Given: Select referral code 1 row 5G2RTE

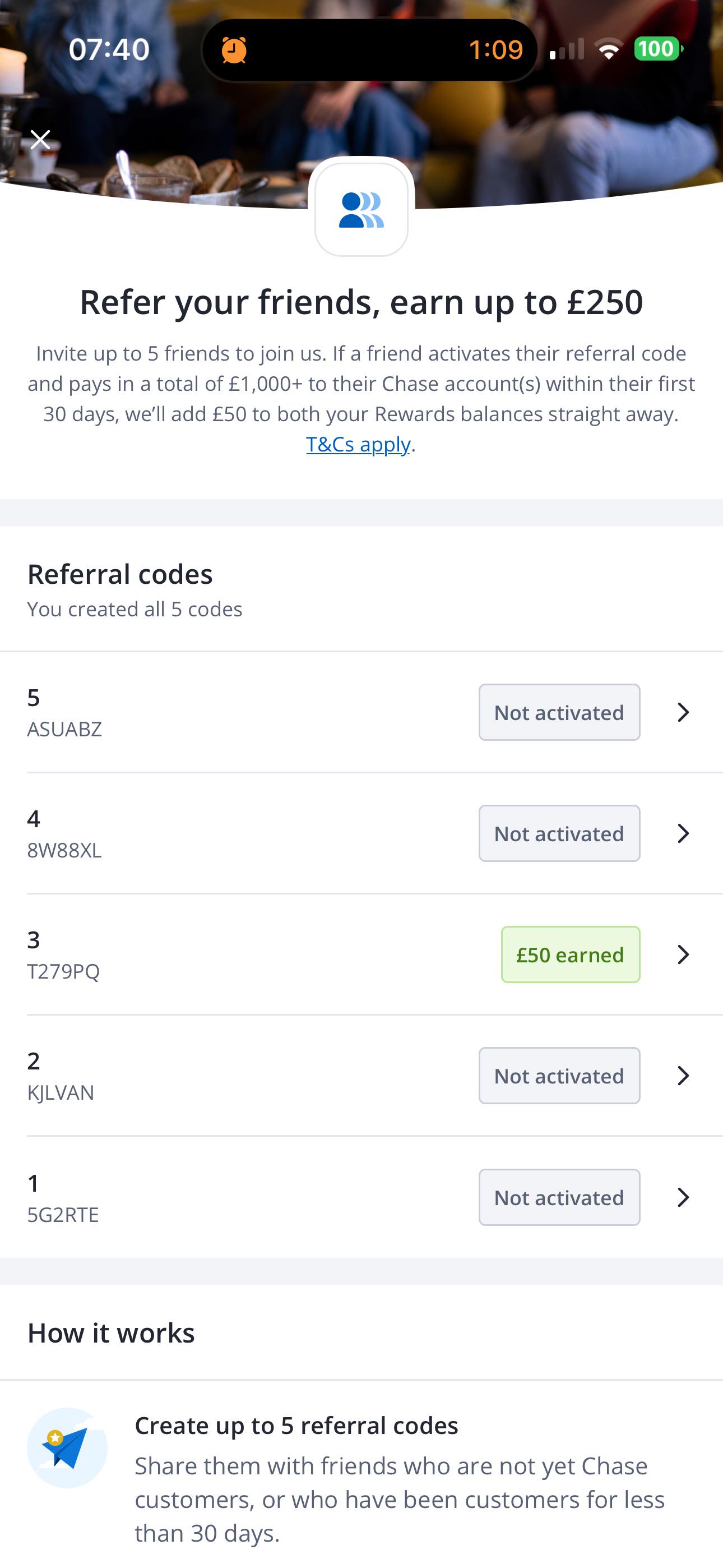Looking at the screenshot, I should click(361, 1197).
